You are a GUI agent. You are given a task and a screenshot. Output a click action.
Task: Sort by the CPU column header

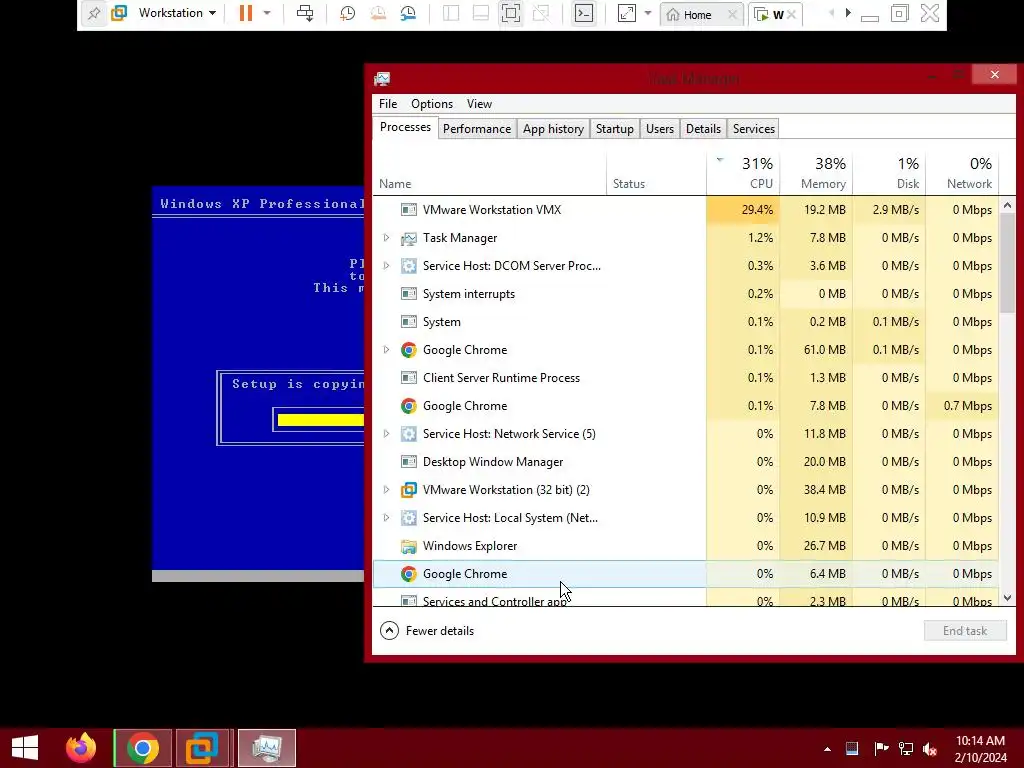[743, 174]
